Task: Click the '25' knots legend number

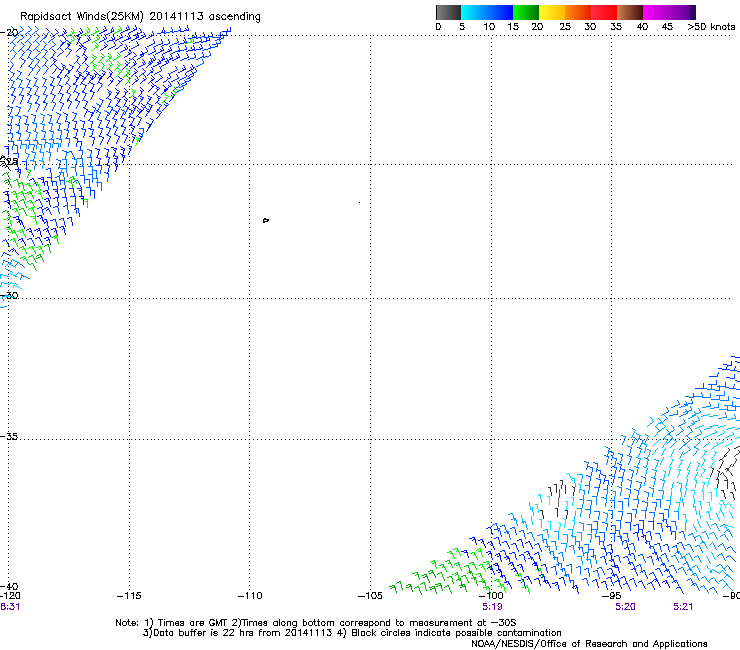Action: (x=565, y=27)
